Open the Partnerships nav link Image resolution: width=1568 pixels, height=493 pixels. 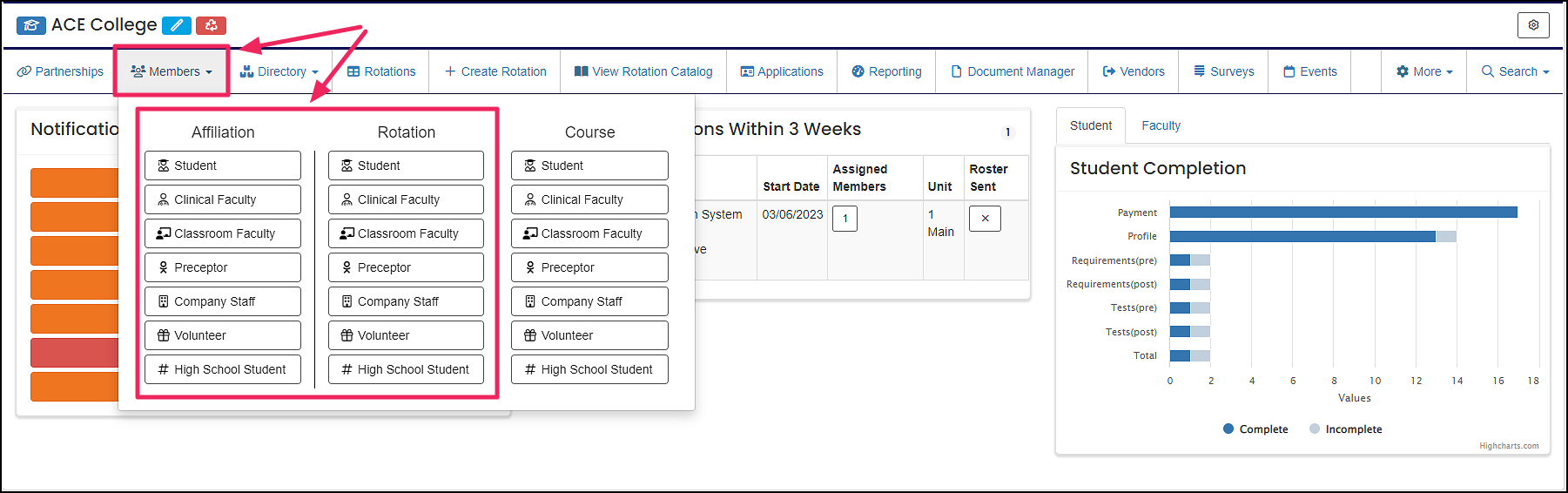click(x=60, y=71)
